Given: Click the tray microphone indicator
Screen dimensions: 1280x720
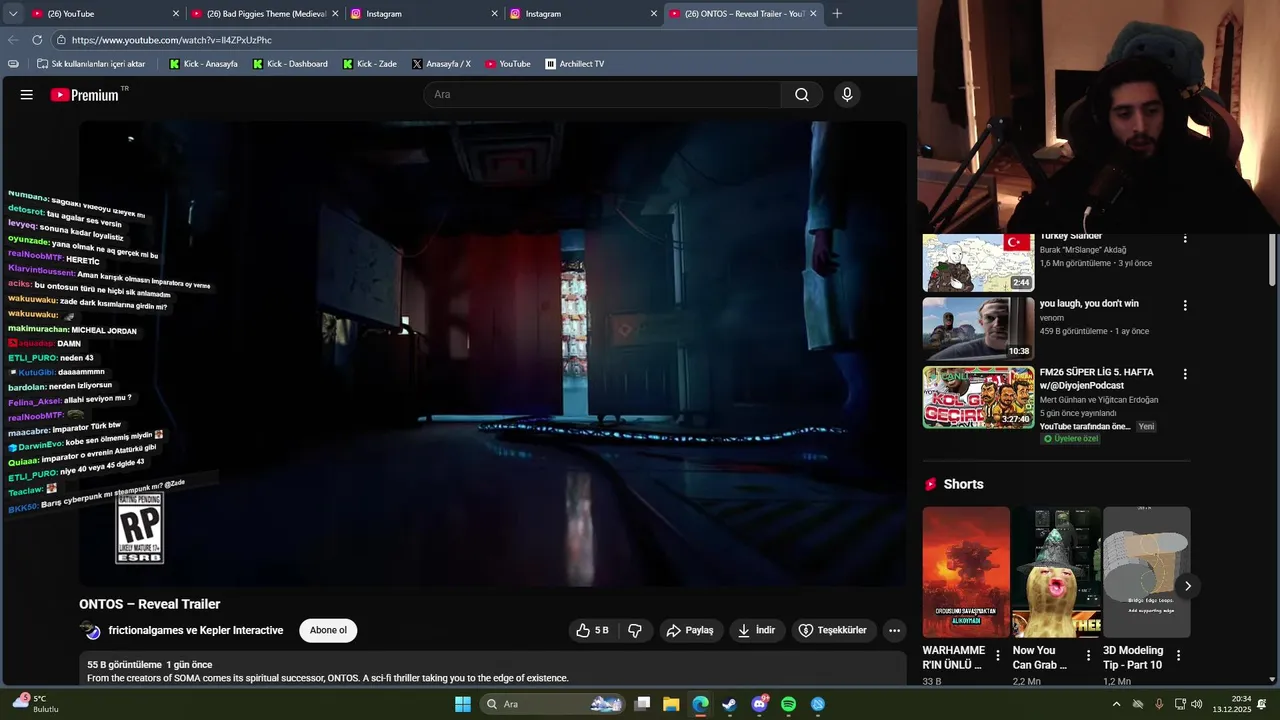Looking at the screenshot, I should [x=1159, y=704].
